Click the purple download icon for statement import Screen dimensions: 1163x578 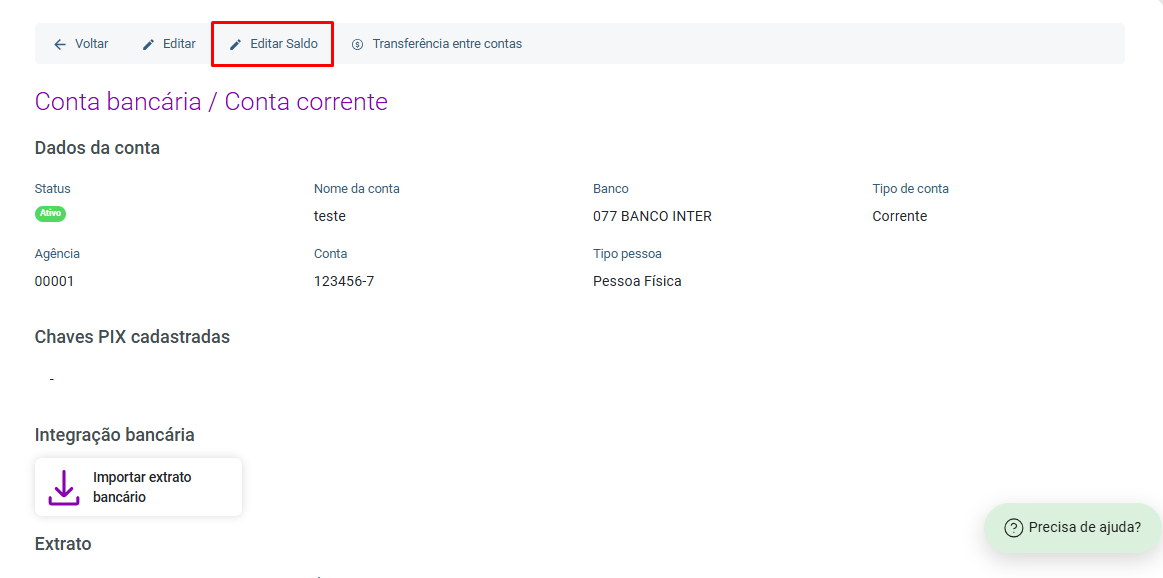click(x=64, y=487)
